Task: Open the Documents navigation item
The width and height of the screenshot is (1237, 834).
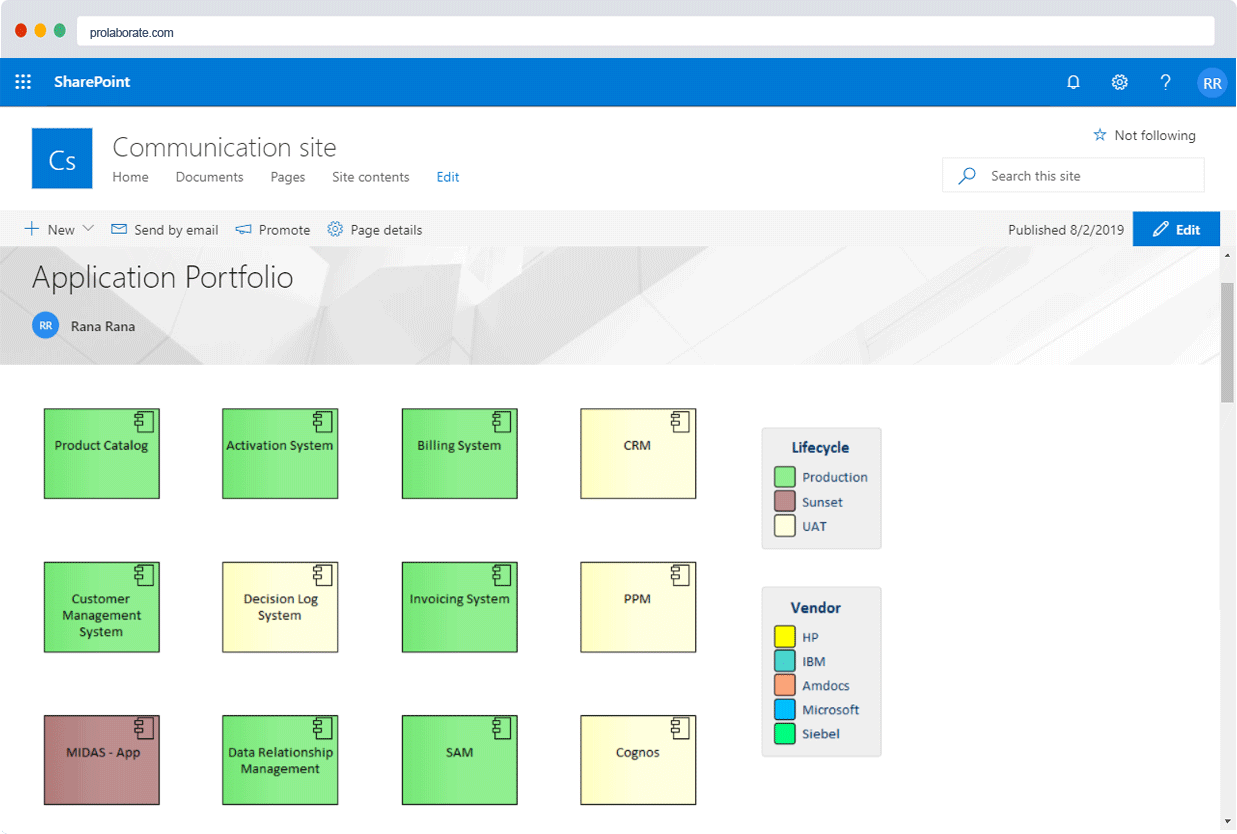Action: pyautogui.click(x=209, y=177)
